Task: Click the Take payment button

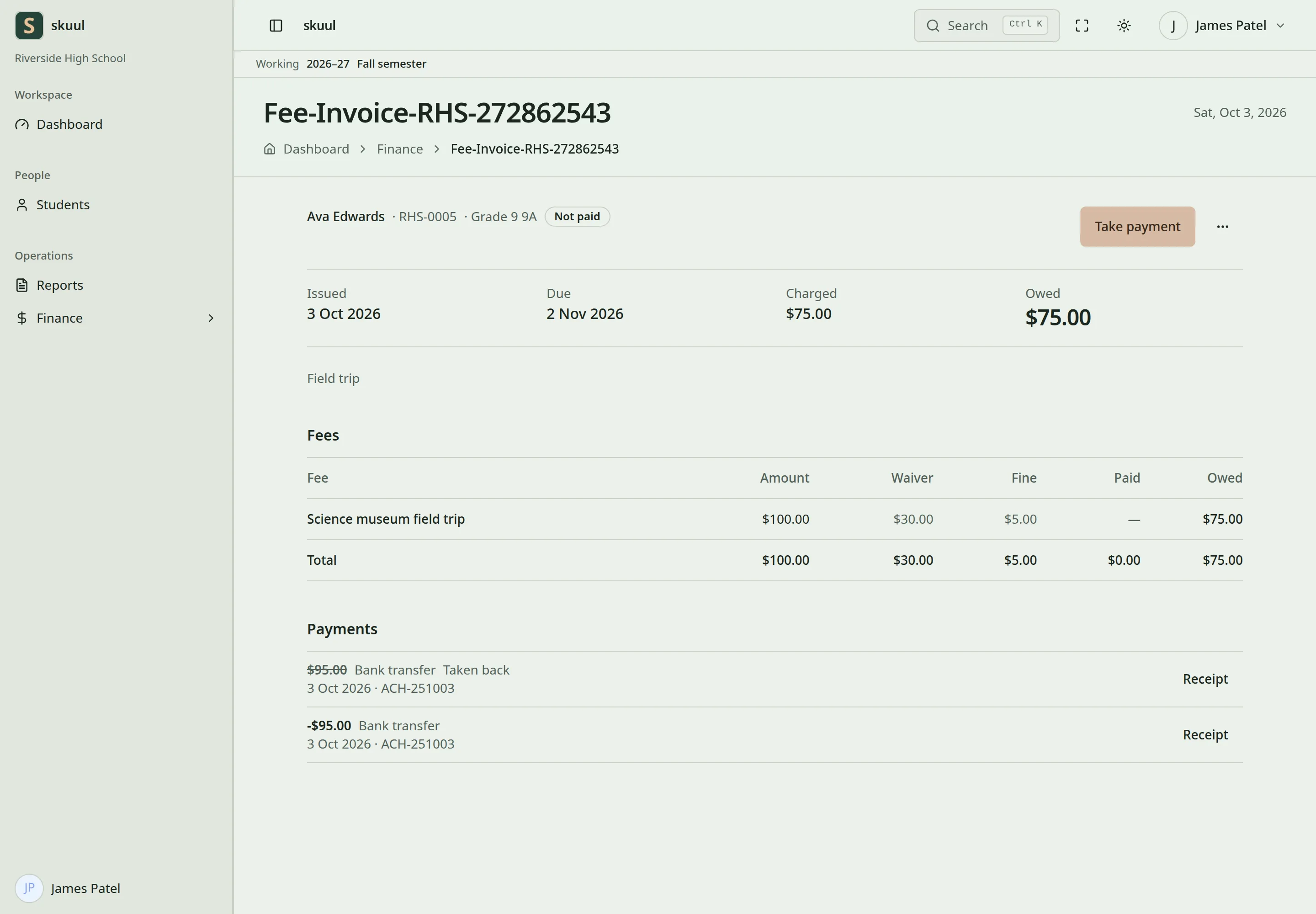Action: click(x=1137, y=227)
